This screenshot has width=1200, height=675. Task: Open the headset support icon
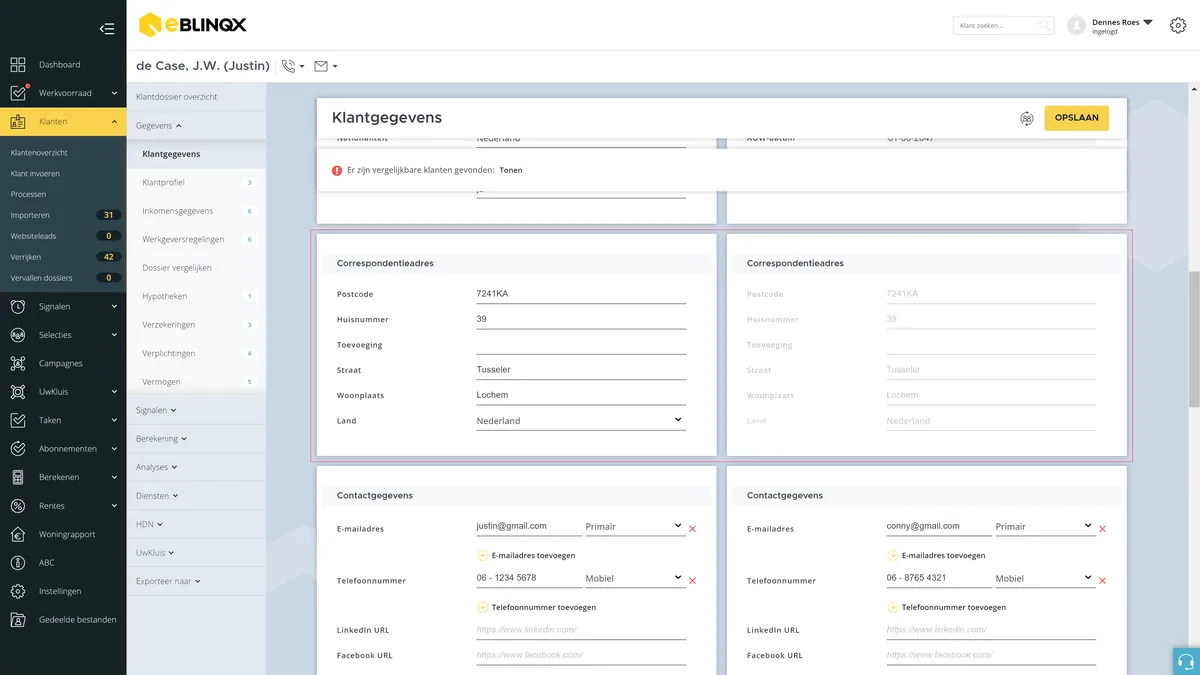click(1186, 661)
